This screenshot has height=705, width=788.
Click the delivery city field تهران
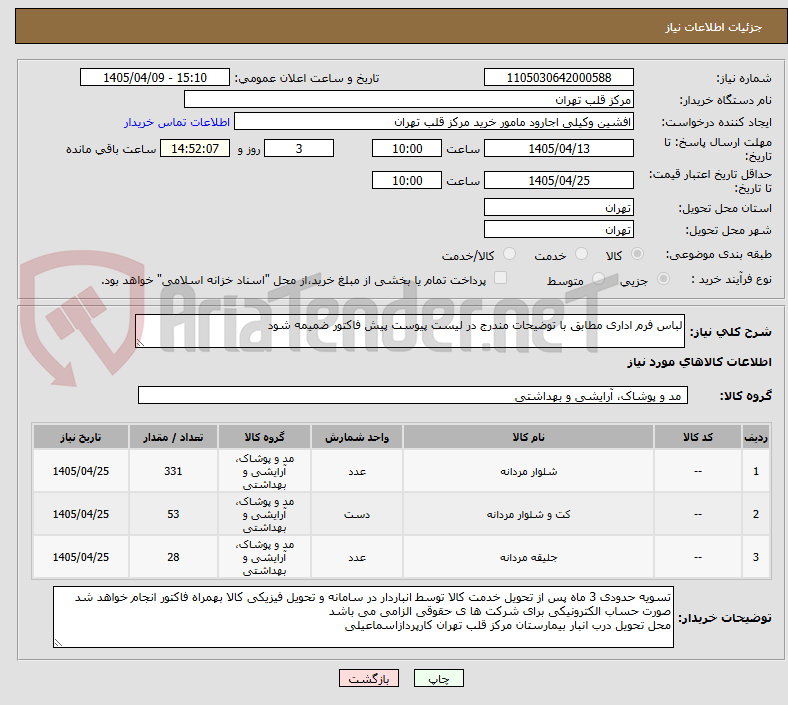(x=558, y=230)
